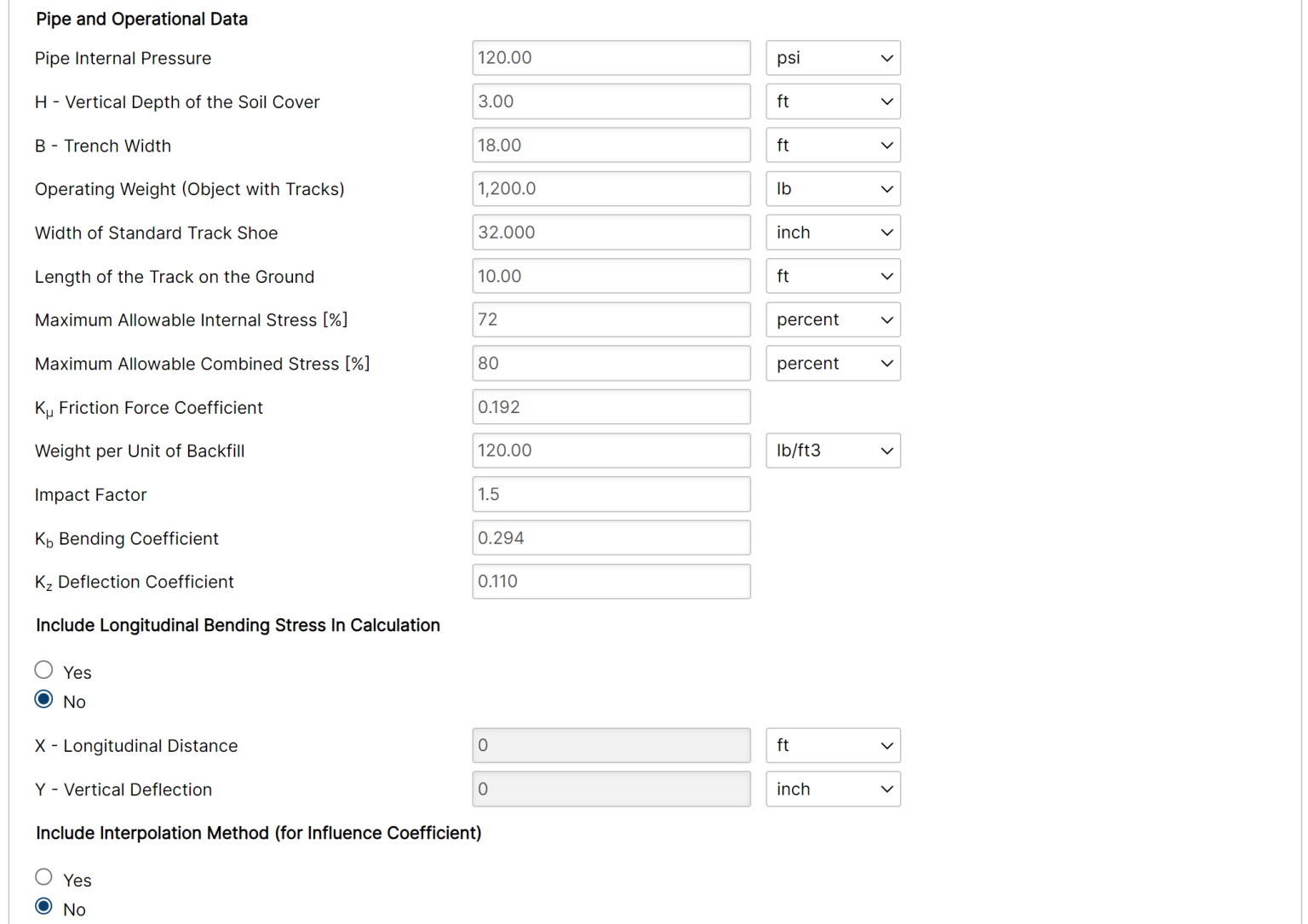
Task: Select the Kb Bending Coefficient field
Action: [x=611, y=537]
